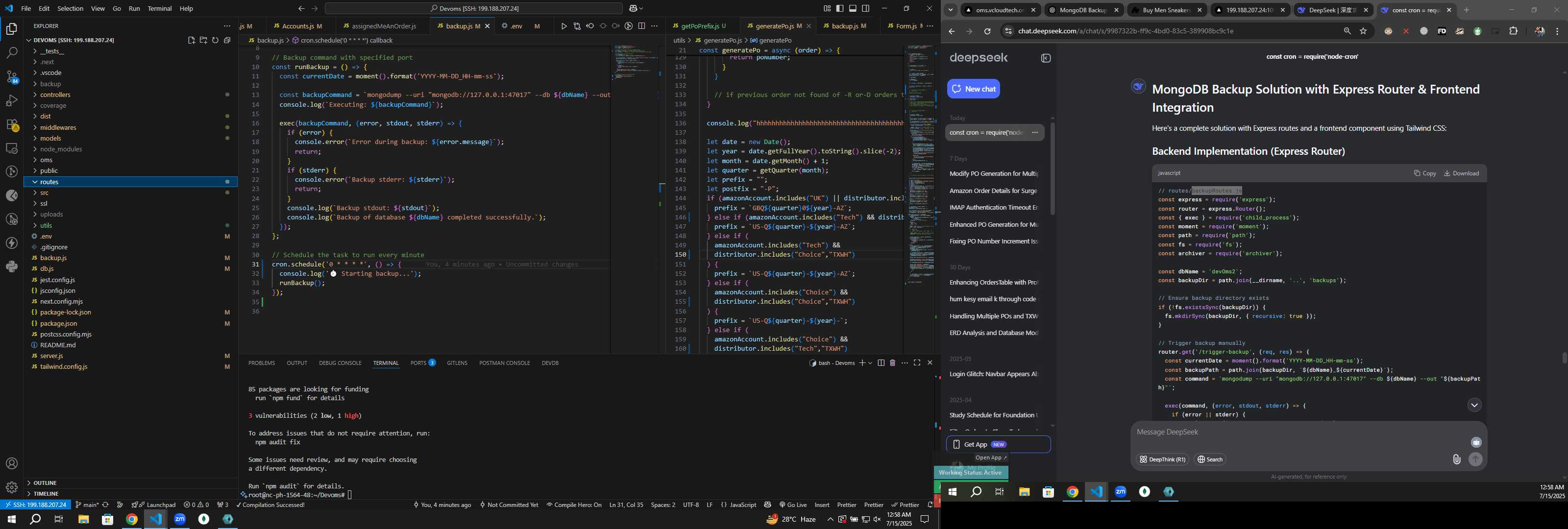Switch to the PORTS panel tab
Image resolution: width=1568 pixels, height=529 pixels.
tap(422, 363)
